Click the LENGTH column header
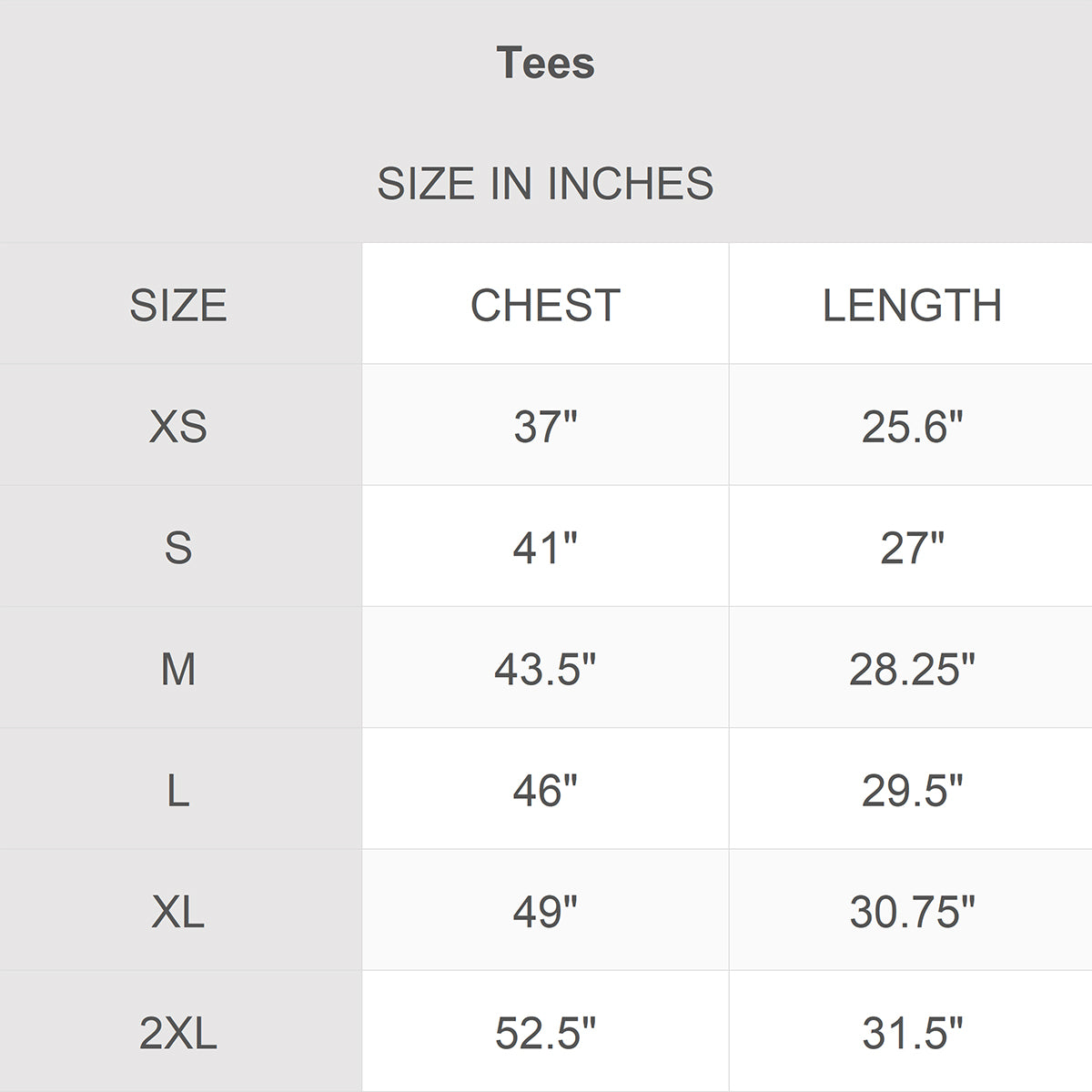 point(912,305)
